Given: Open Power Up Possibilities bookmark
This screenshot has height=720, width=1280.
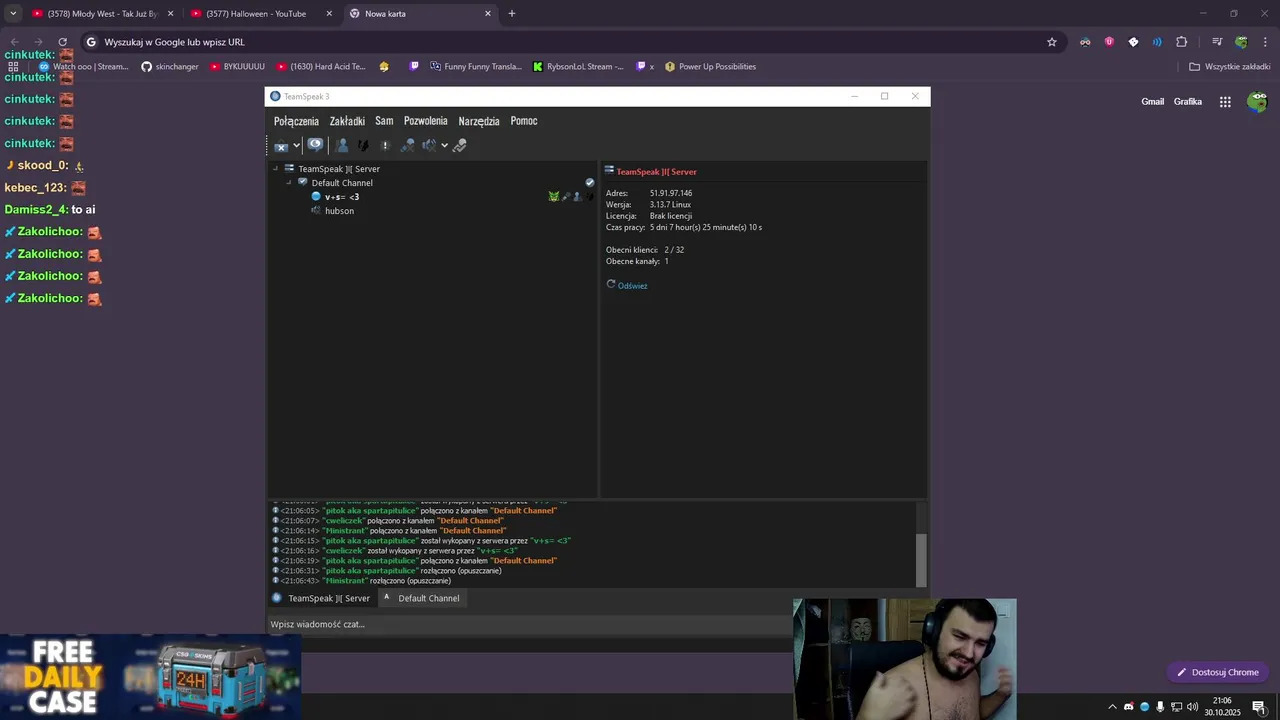Looking at the screenshot, I should tap(710, 67).
